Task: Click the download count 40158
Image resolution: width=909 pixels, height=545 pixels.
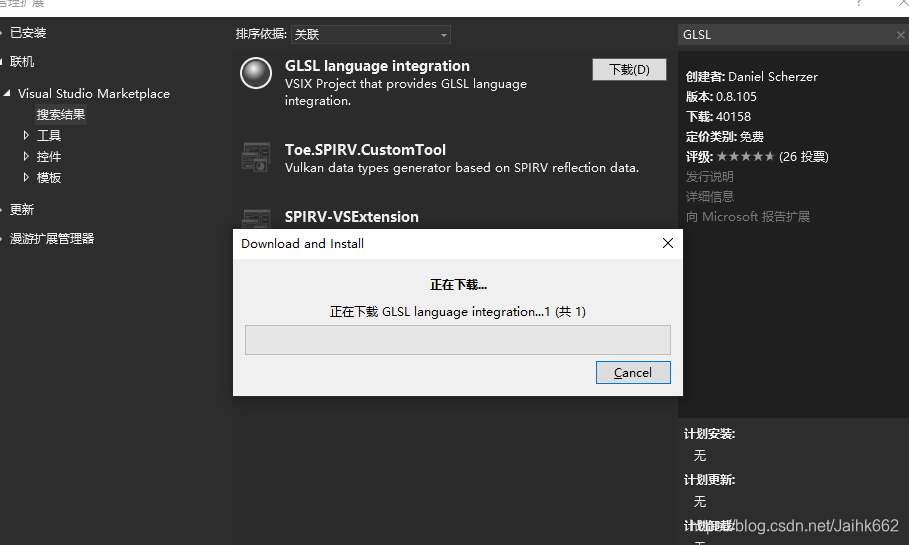Action: coord(733,117)
